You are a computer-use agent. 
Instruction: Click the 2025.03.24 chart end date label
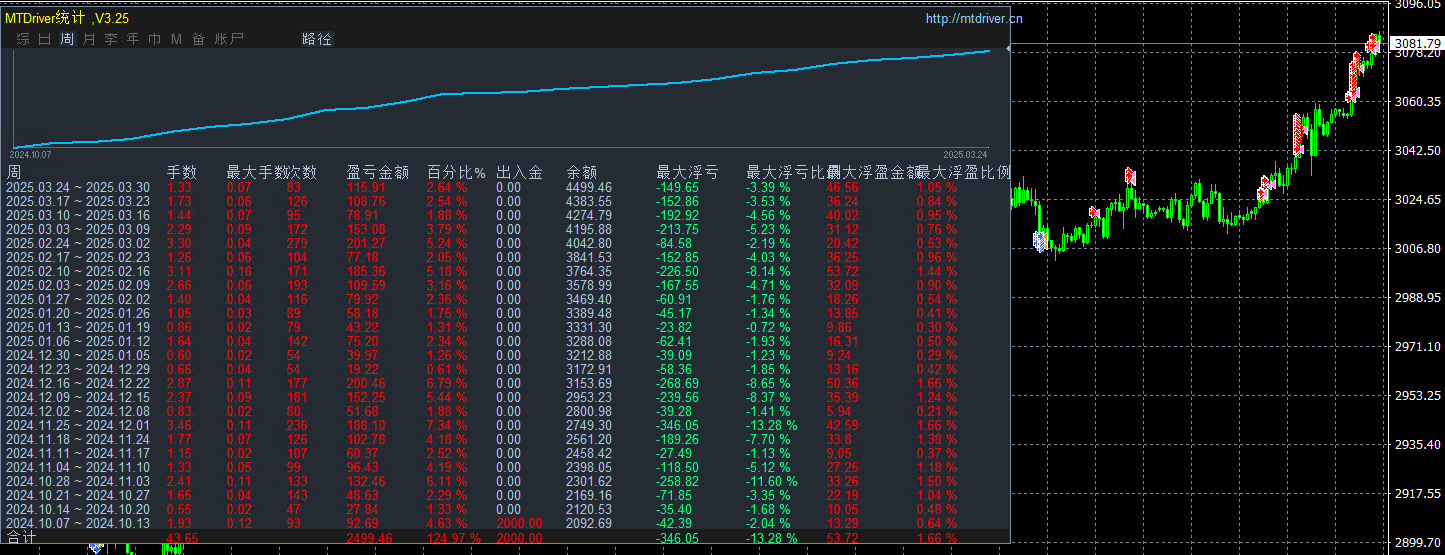tap(966, 155)
